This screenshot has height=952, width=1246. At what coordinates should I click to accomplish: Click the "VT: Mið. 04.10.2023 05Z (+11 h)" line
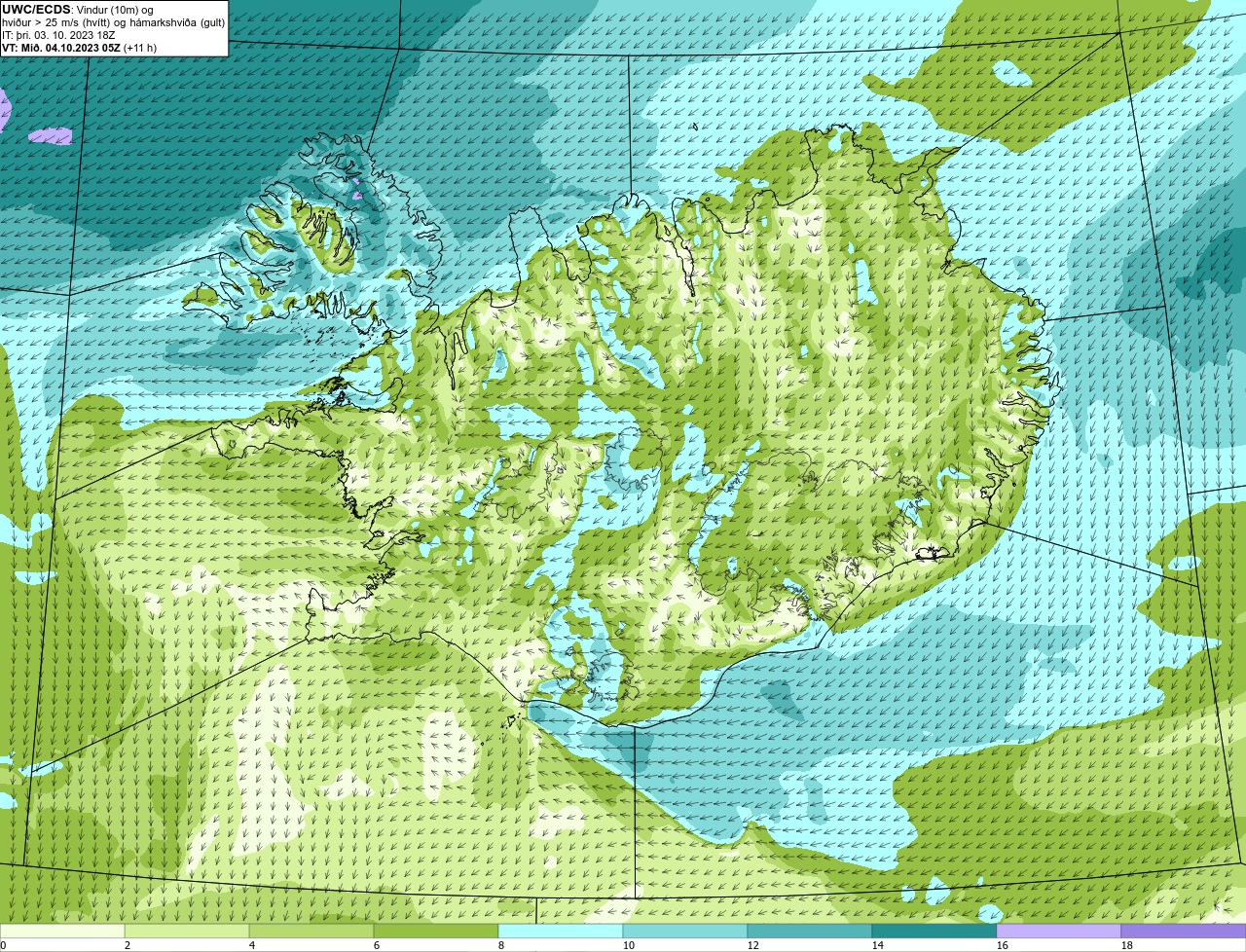click(80, 48)
